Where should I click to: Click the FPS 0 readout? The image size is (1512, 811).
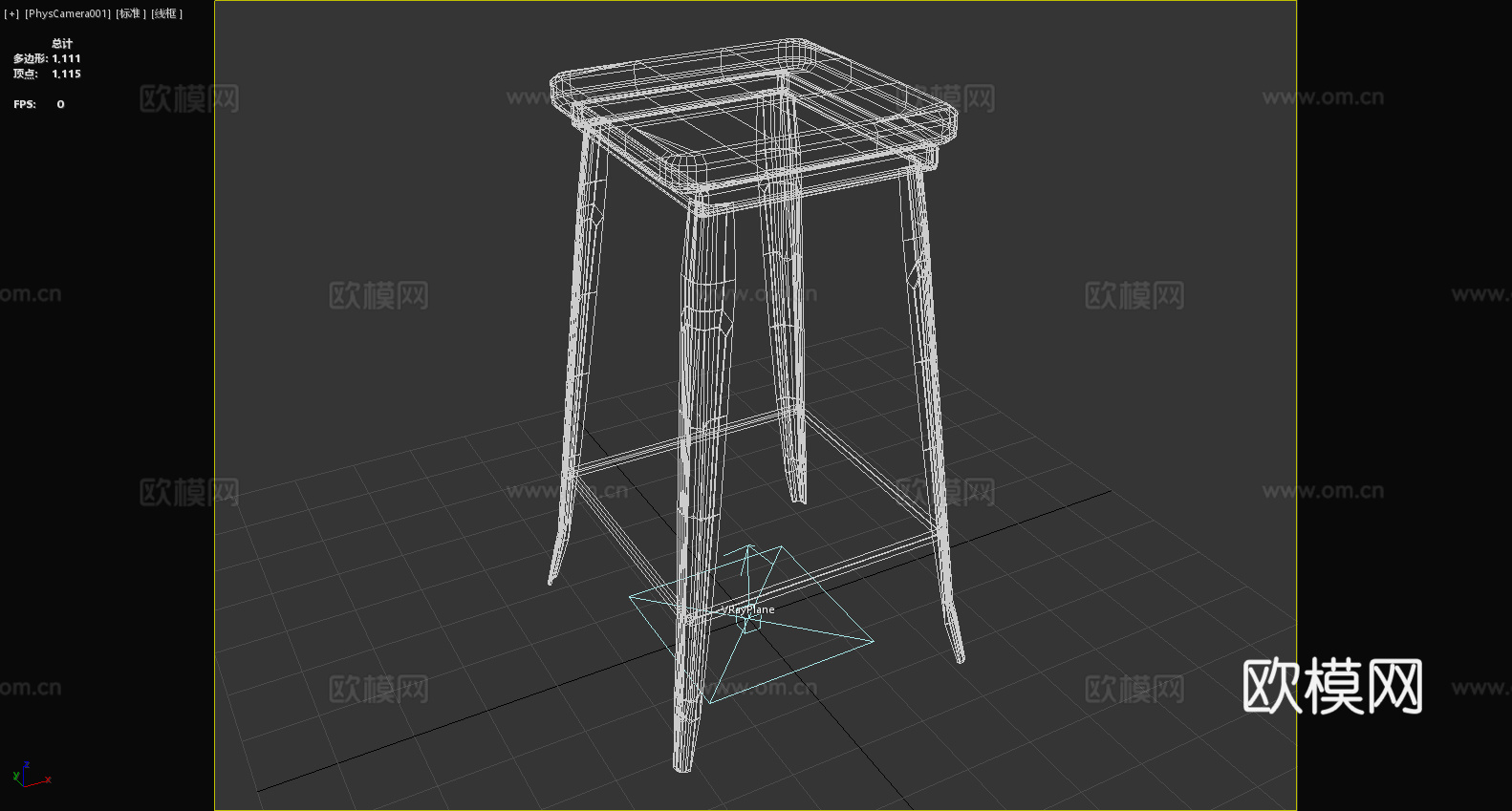39,104
